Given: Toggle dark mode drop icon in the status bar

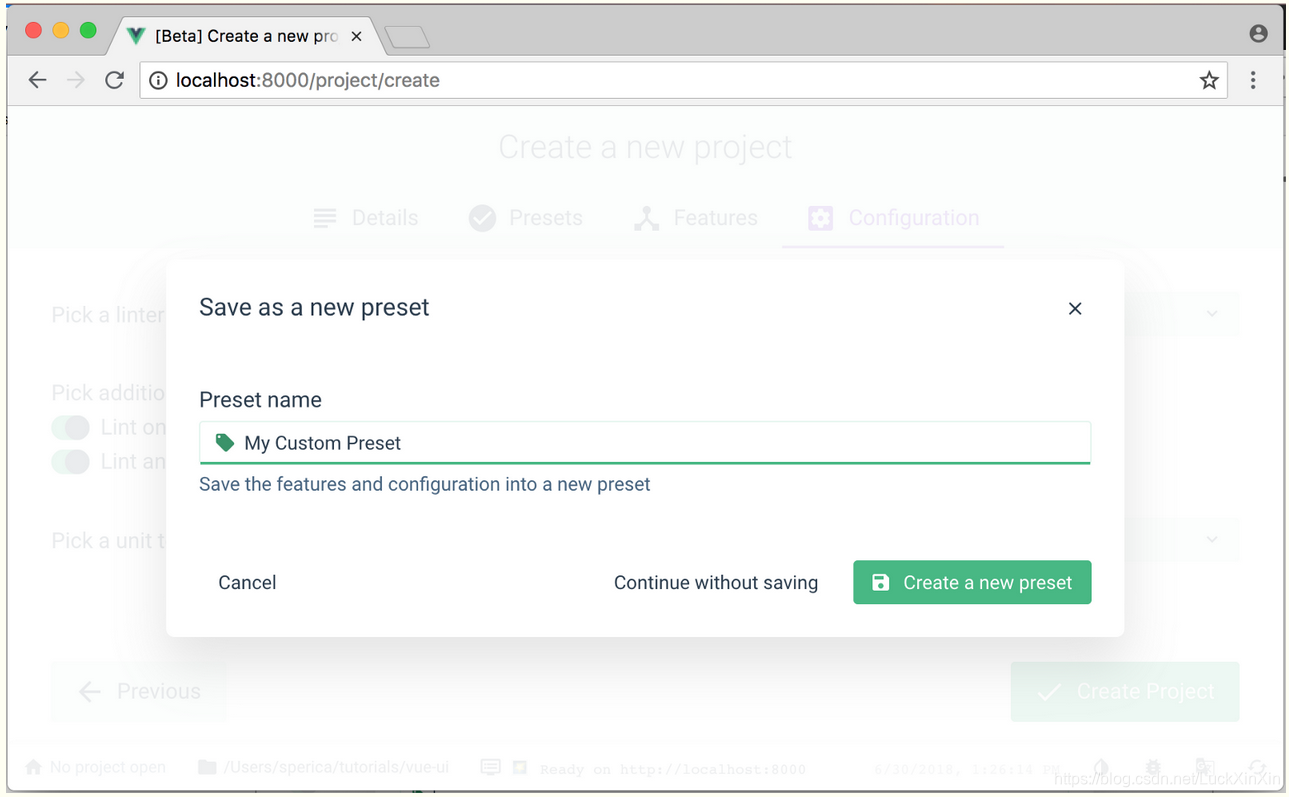Looking at the screenshot, I should coord(1101,768).
